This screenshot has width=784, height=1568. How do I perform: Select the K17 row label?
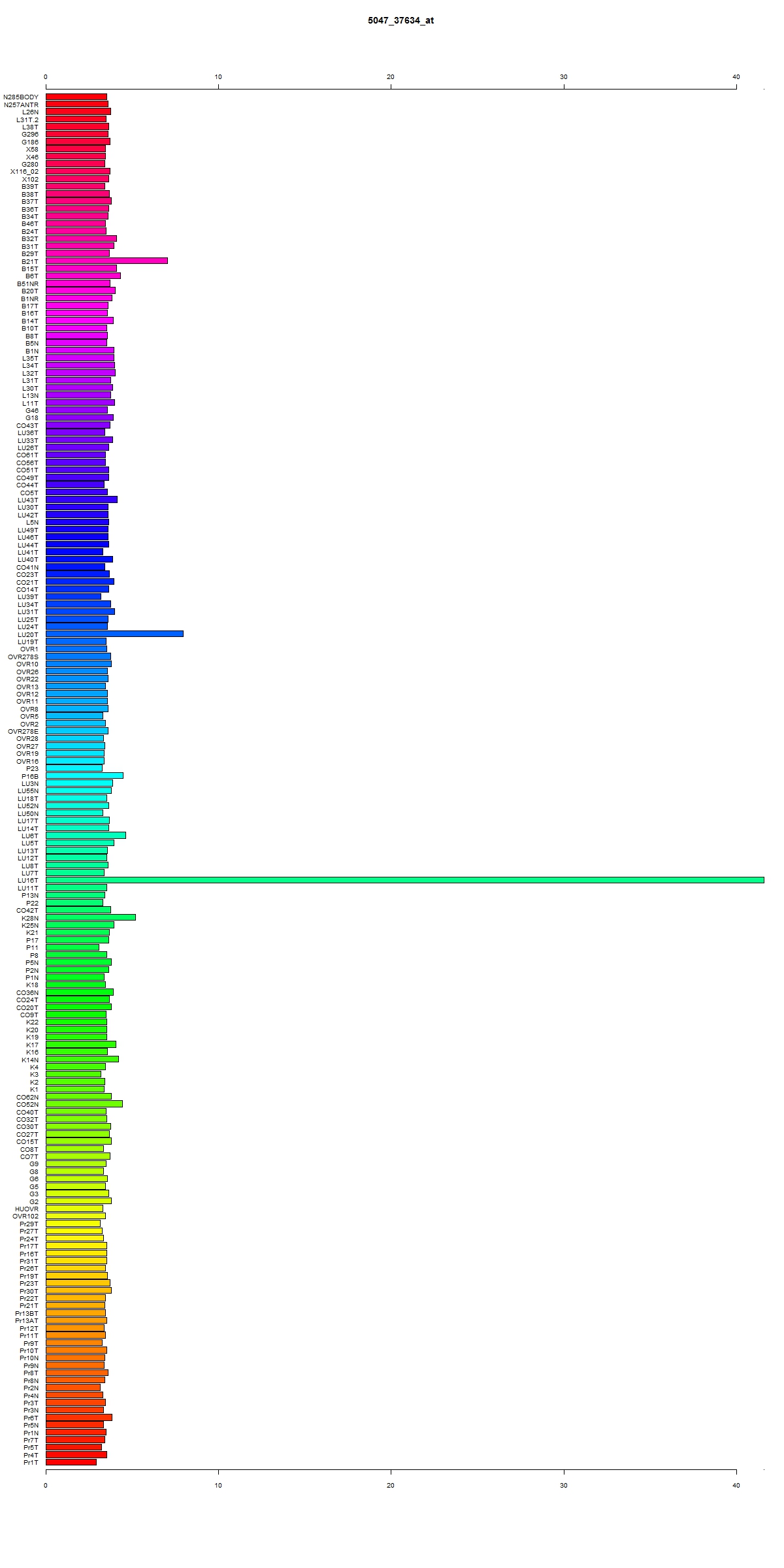pyautogui.click(x=32, y=1045)
